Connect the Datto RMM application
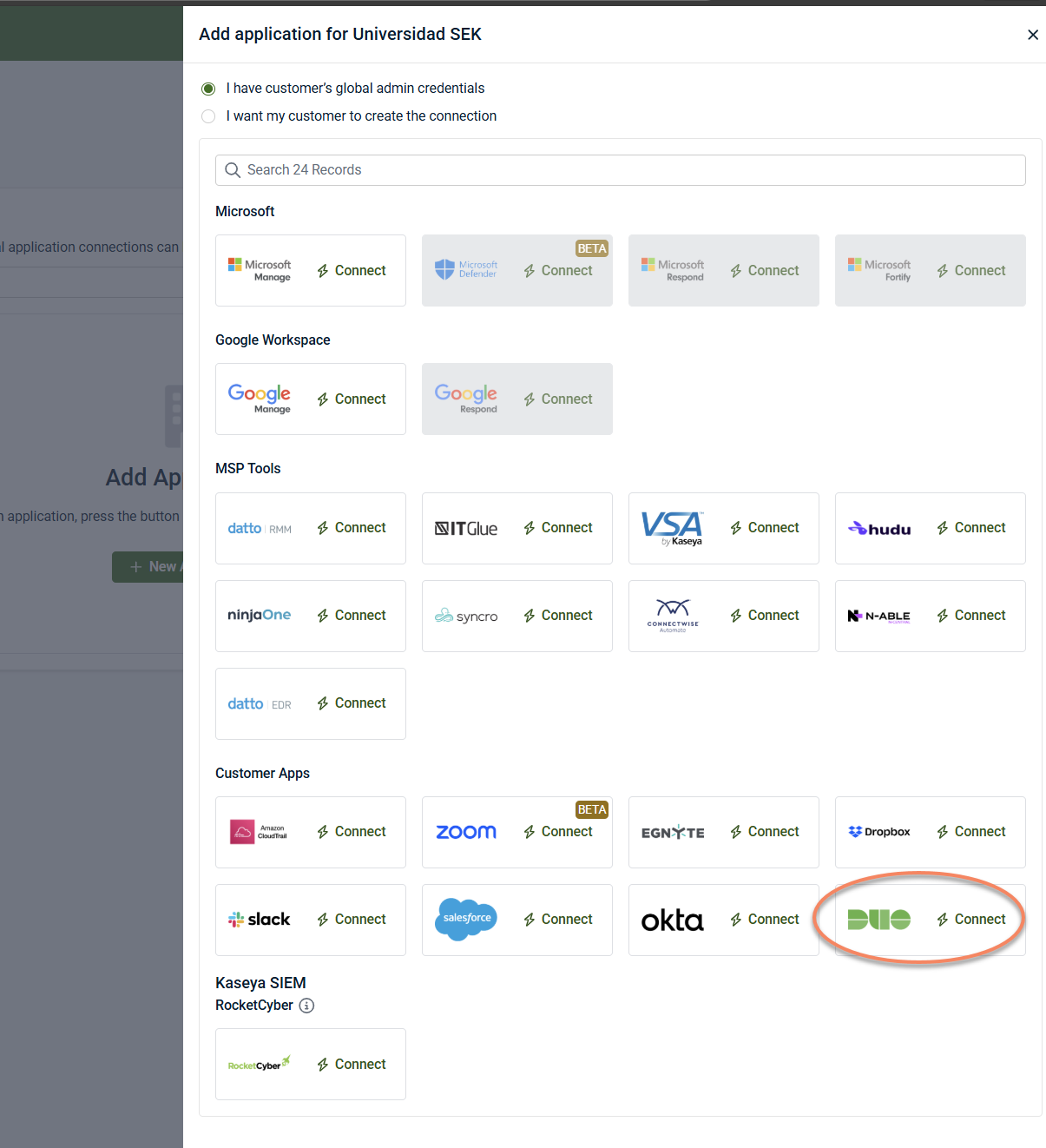 352,528
